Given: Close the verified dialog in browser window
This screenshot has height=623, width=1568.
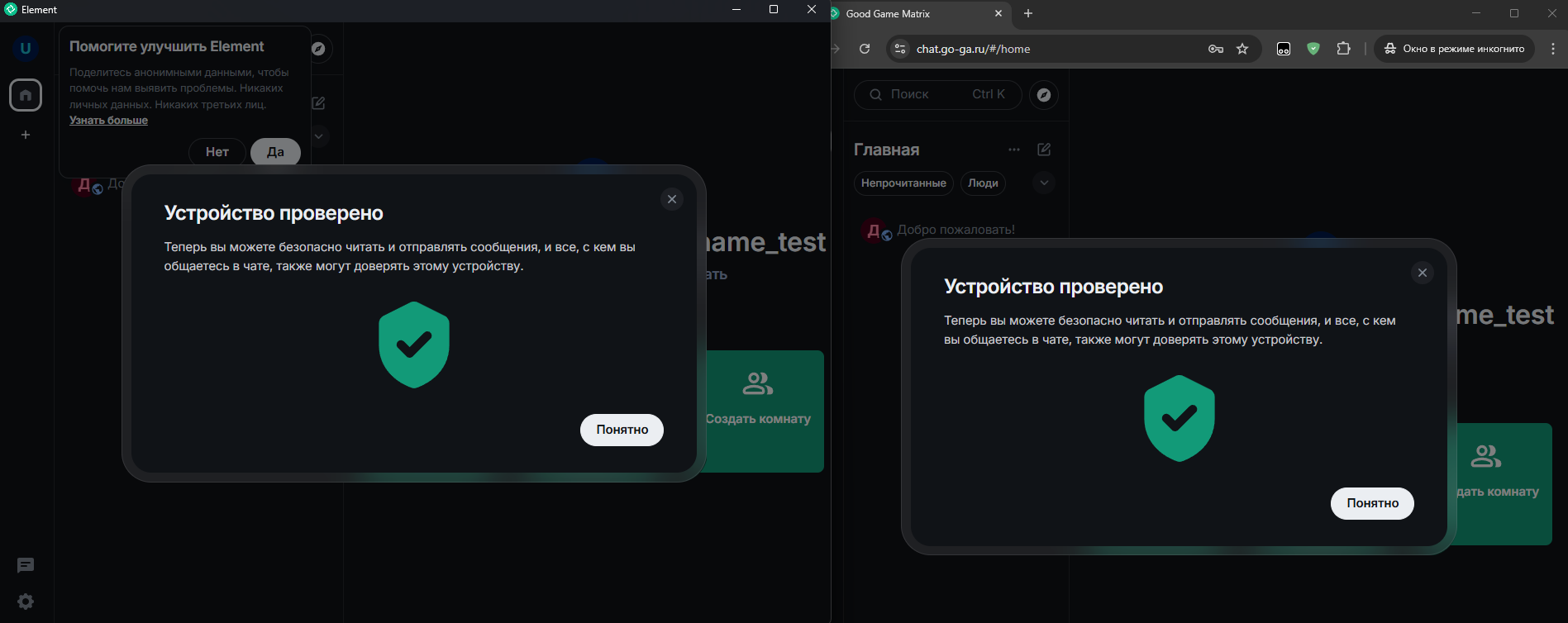Looking at the screenshot, I should pos(1423,273).
